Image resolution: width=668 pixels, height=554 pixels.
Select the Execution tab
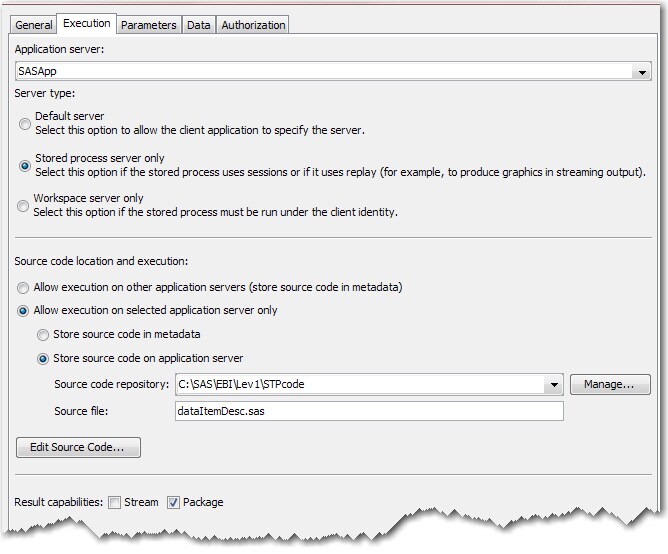[x=87, y=24]
